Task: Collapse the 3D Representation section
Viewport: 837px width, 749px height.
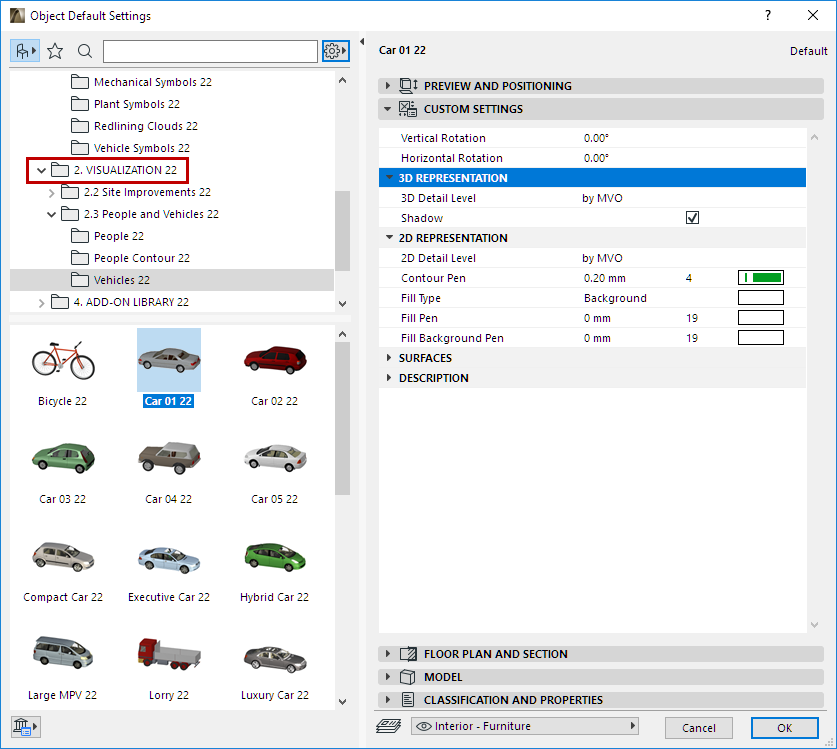Action: coord(390,178)
